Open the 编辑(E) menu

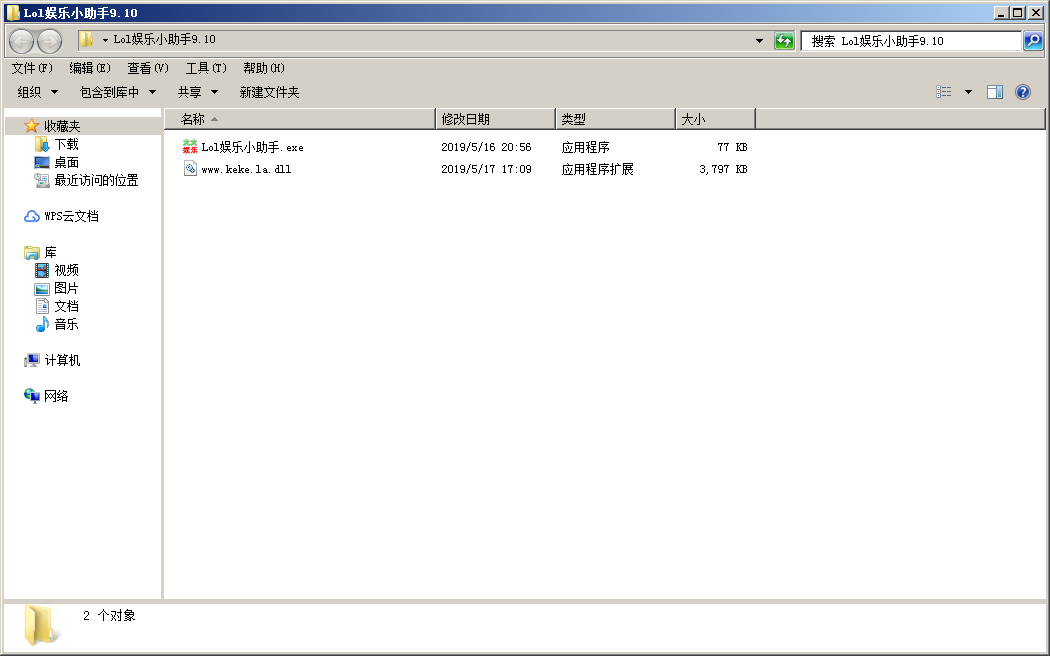[90, 68]
